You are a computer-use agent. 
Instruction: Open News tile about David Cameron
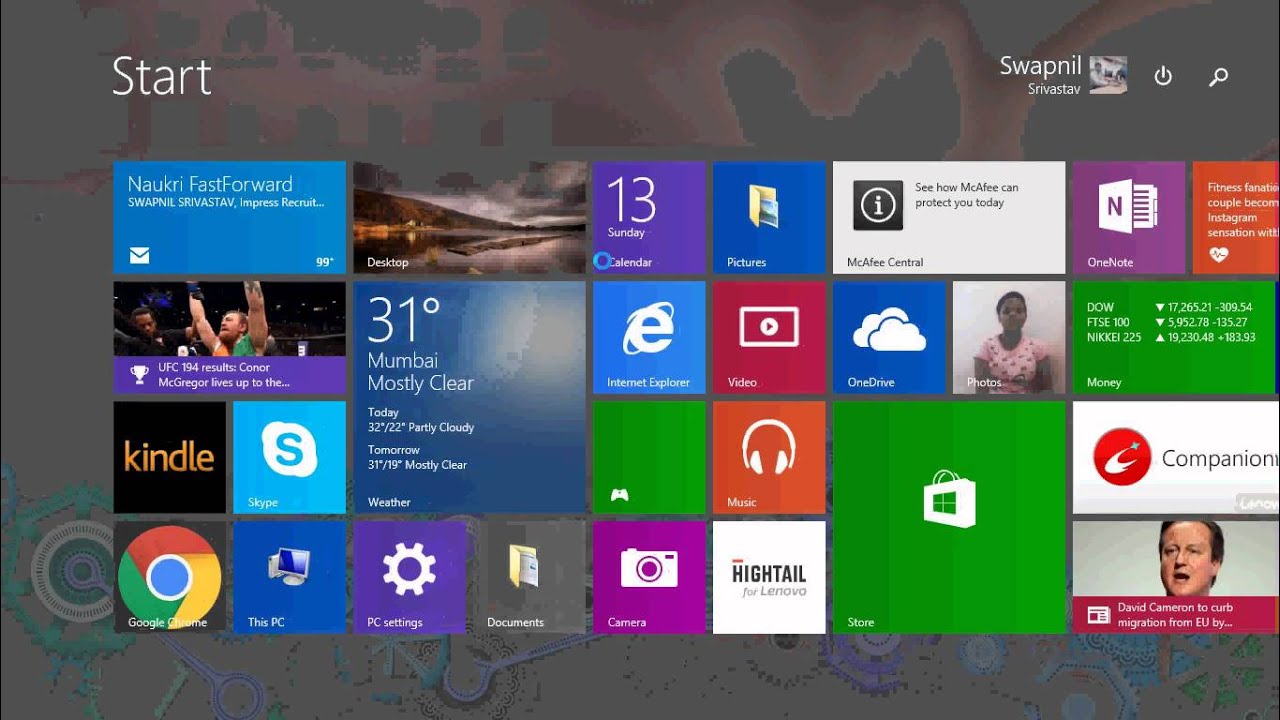coord(1176,577)
